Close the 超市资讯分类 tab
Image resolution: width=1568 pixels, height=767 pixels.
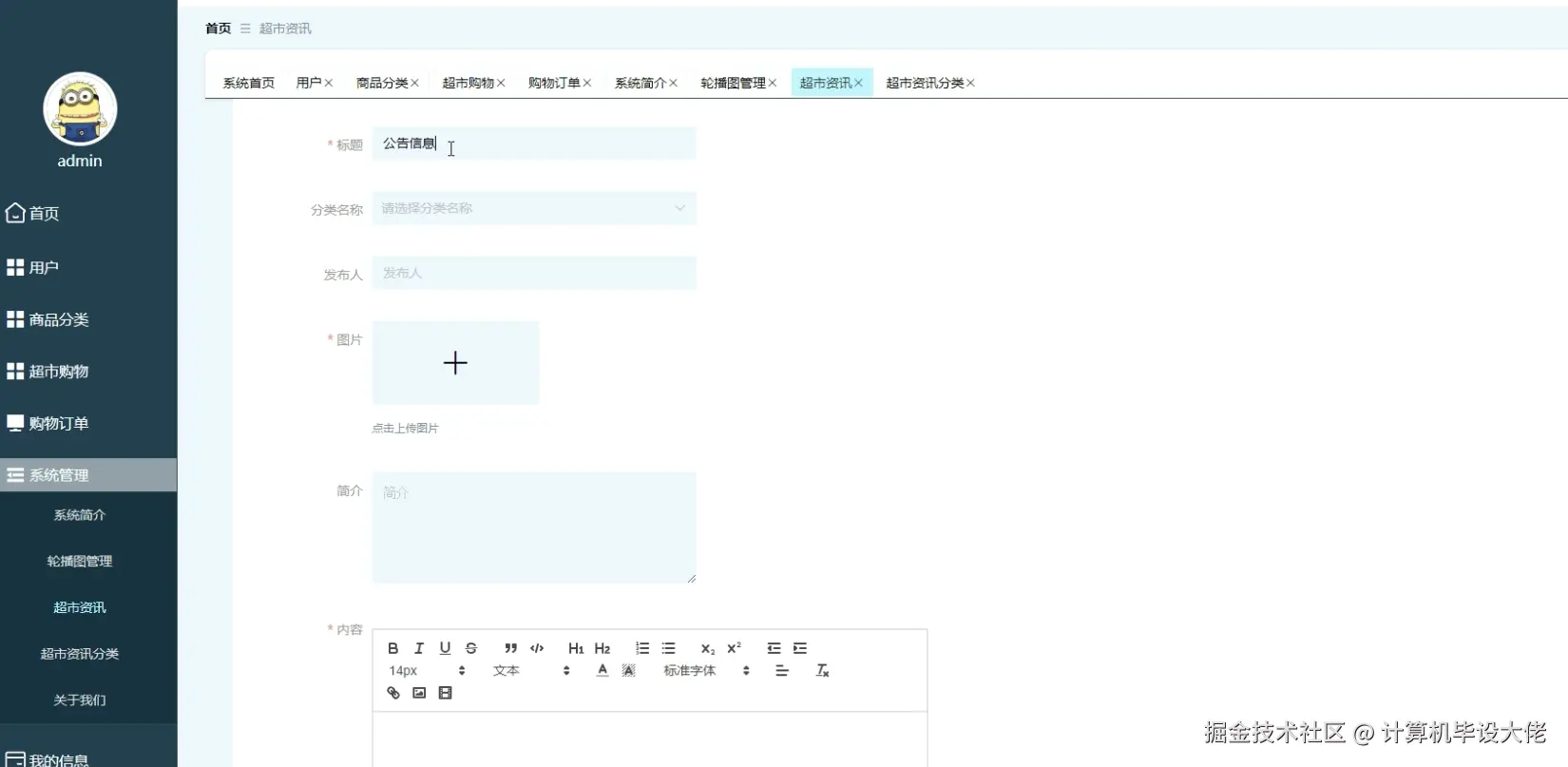coord(970,83)
